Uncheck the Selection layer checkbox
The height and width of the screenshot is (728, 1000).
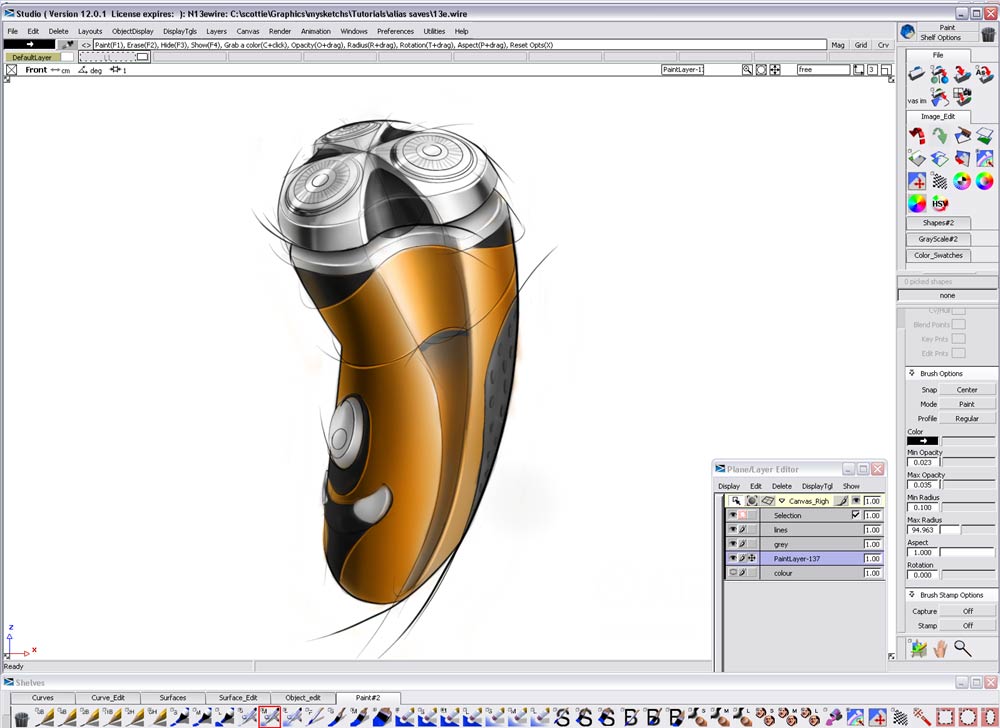point(856,515)
